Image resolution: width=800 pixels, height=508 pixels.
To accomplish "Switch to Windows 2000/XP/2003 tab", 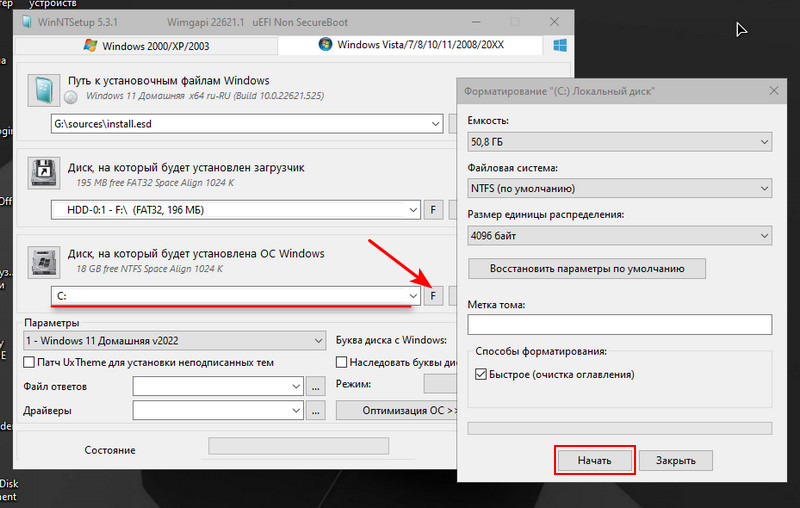I will click(x=146, y=46).
